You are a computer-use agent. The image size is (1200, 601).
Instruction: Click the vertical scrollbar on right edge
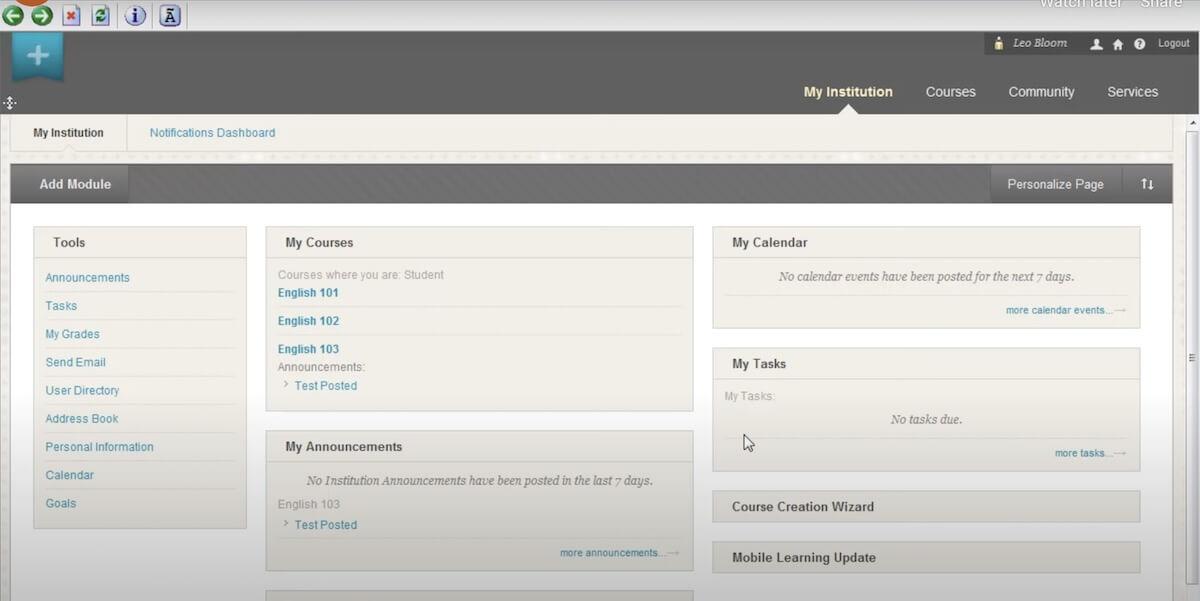(1191, 355)
